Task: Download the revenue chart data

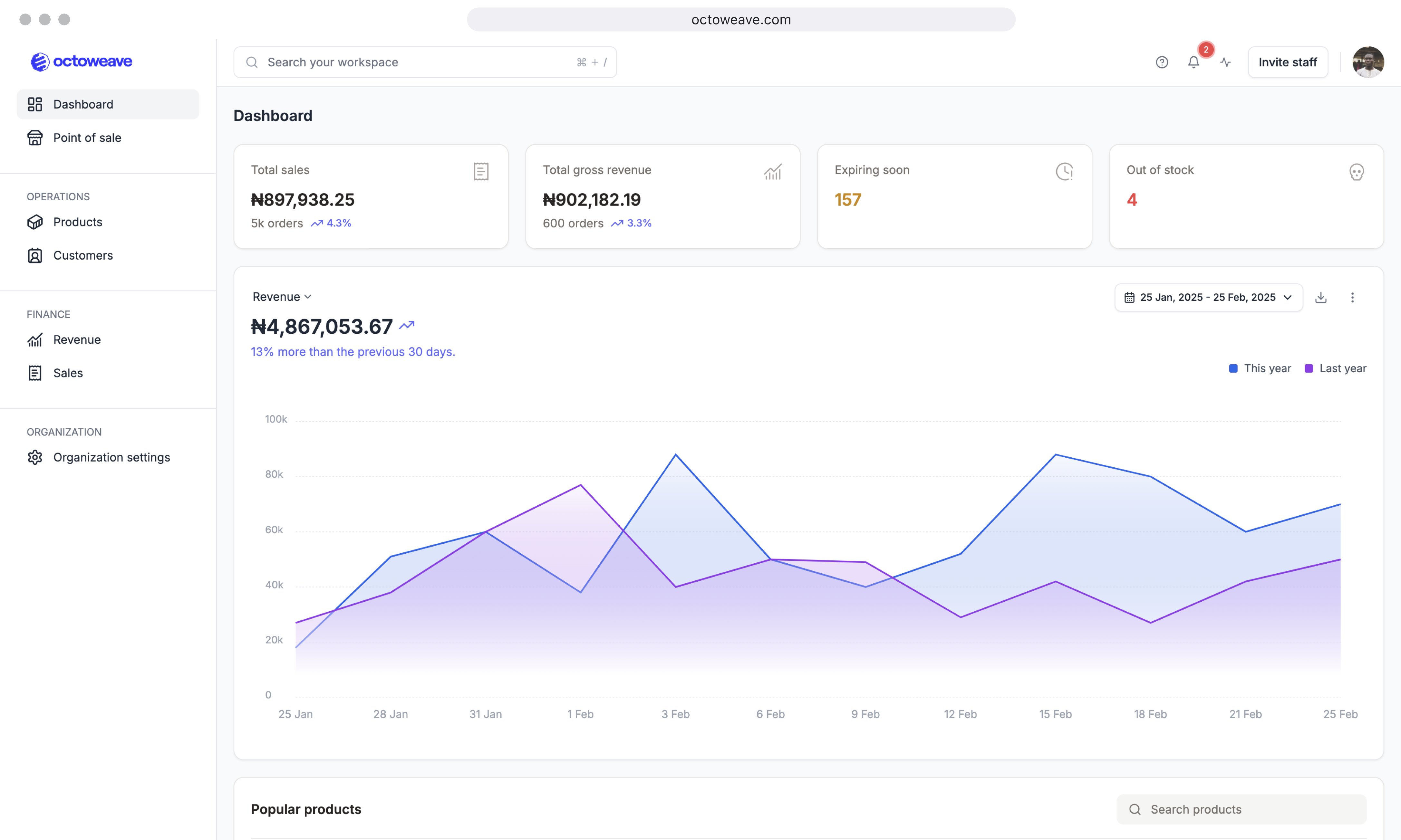Action: pyautogui.click(x=1320, y=297)
